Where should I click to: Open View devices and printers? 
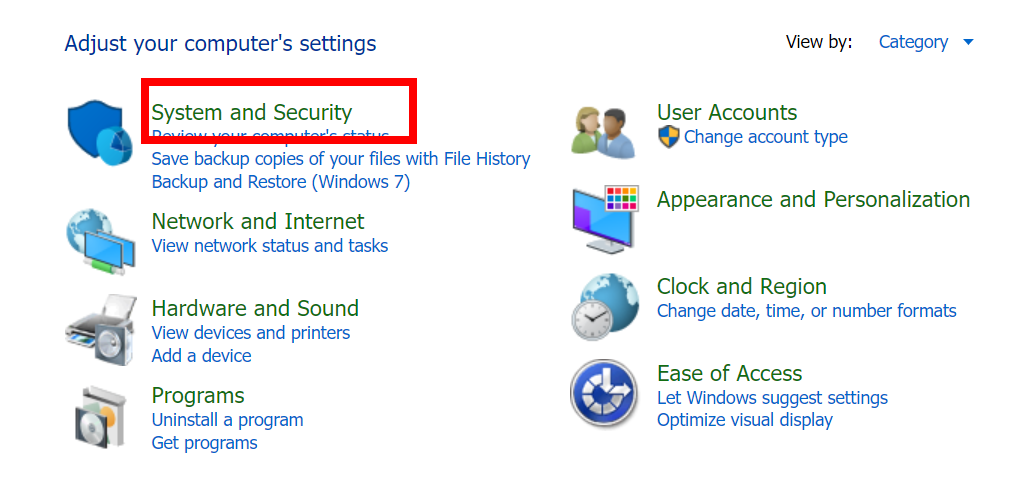click(x=250, y=333)
